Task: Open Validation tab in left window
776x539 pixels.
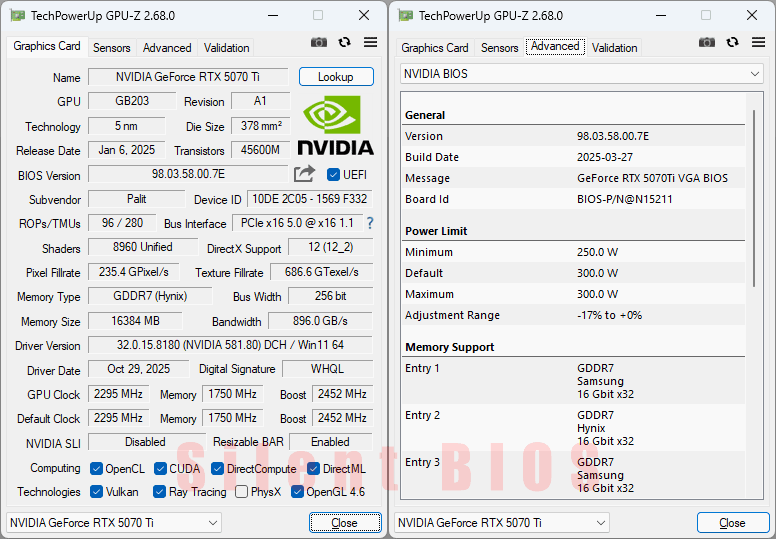Action: click(x=226, y=48)
